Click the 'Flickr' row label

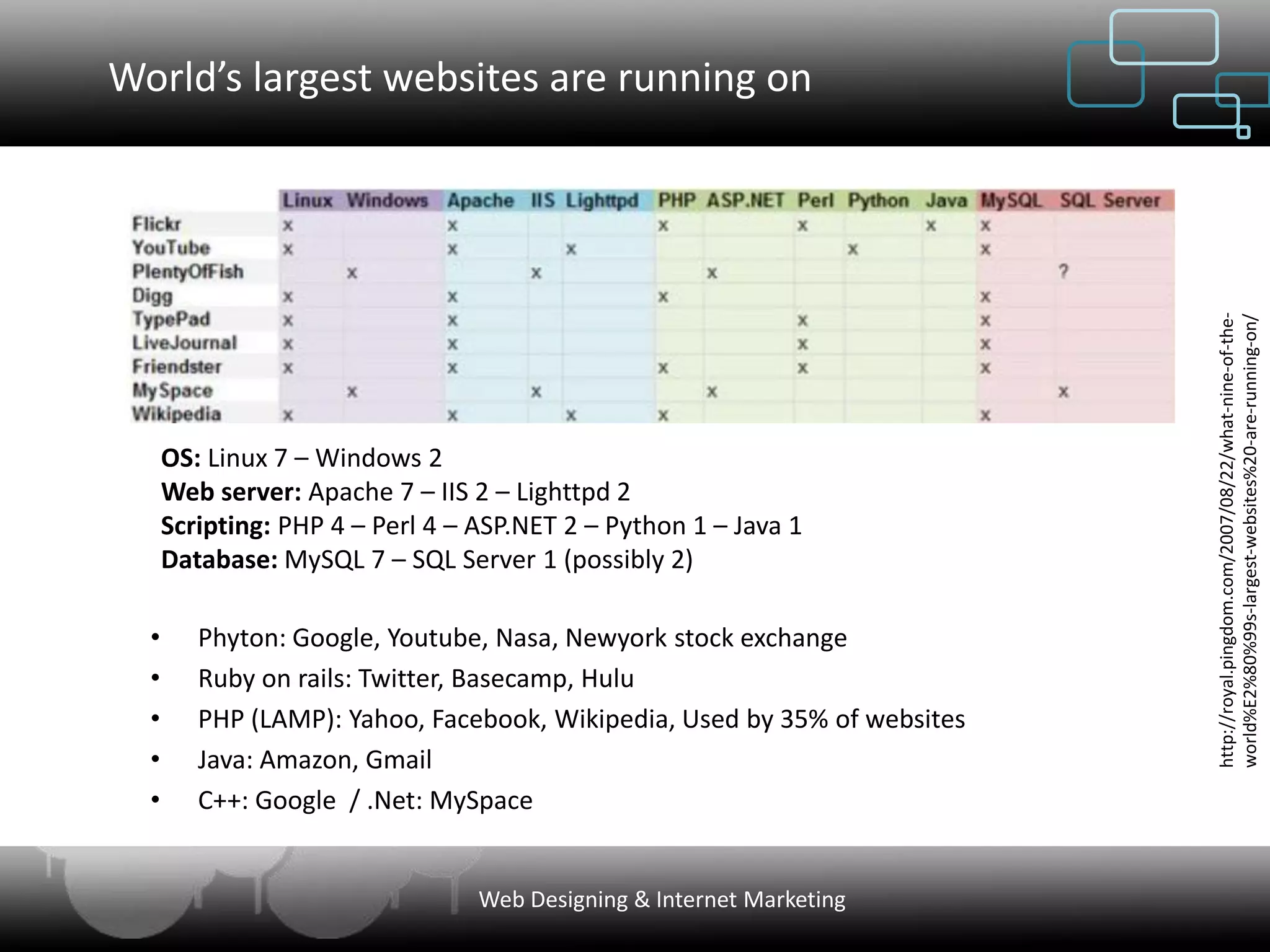click(x=156, y=224)
